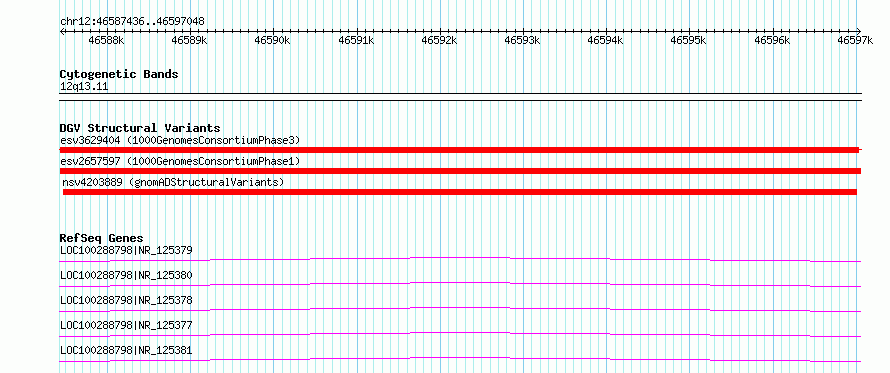The height and width of the screenshot is (373, 890).
Task: Select the nsv4203889 red variant bar
Action: pyautogui.click(x=460, y=192)
